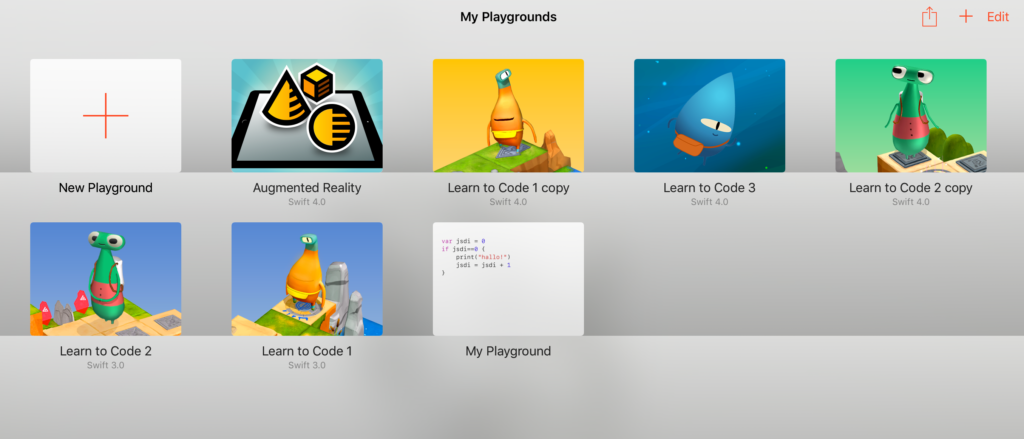1024x439 pixels.
Task: Open the Learn to Code 2 thumbnail
Action: tap(106, 279)
